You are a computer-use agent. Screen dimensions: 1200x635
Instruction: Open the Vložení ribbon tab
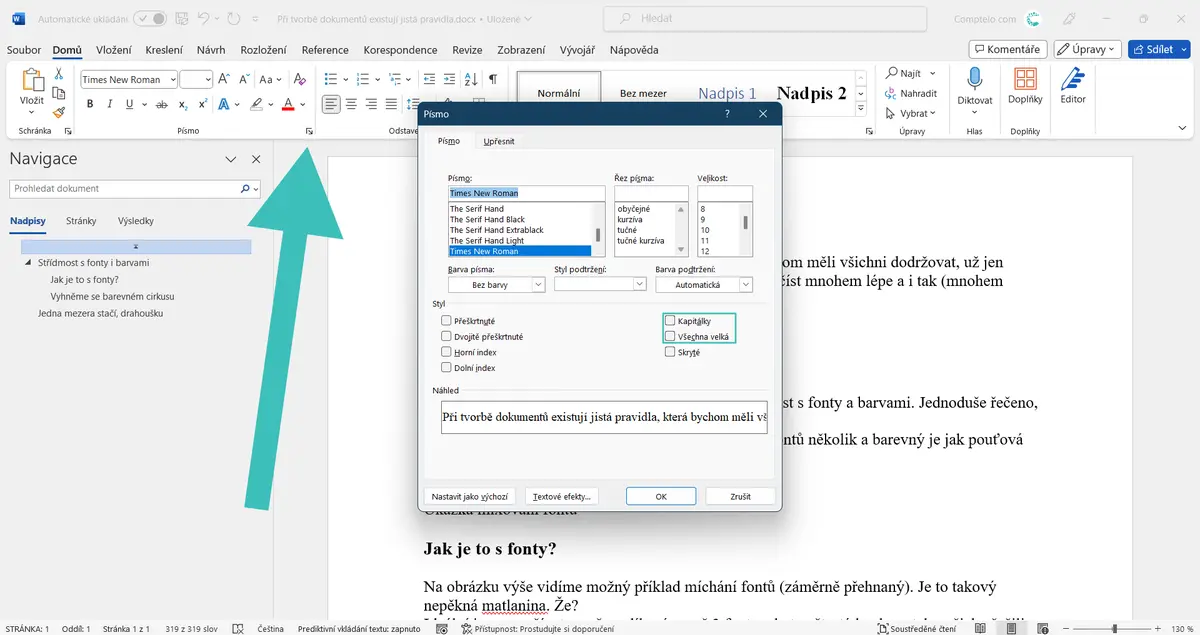pos(114,50)
